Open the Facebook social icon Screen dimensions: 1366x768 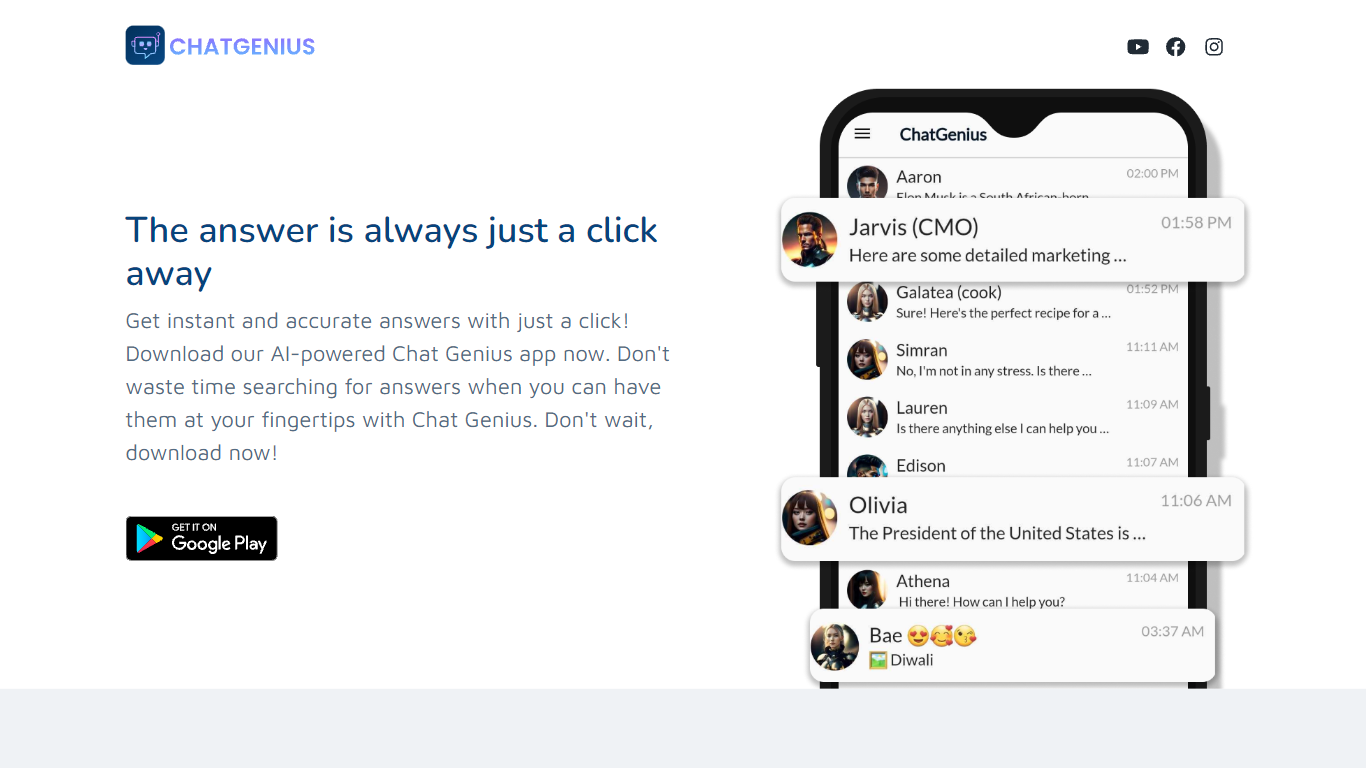click(1176, 47)
